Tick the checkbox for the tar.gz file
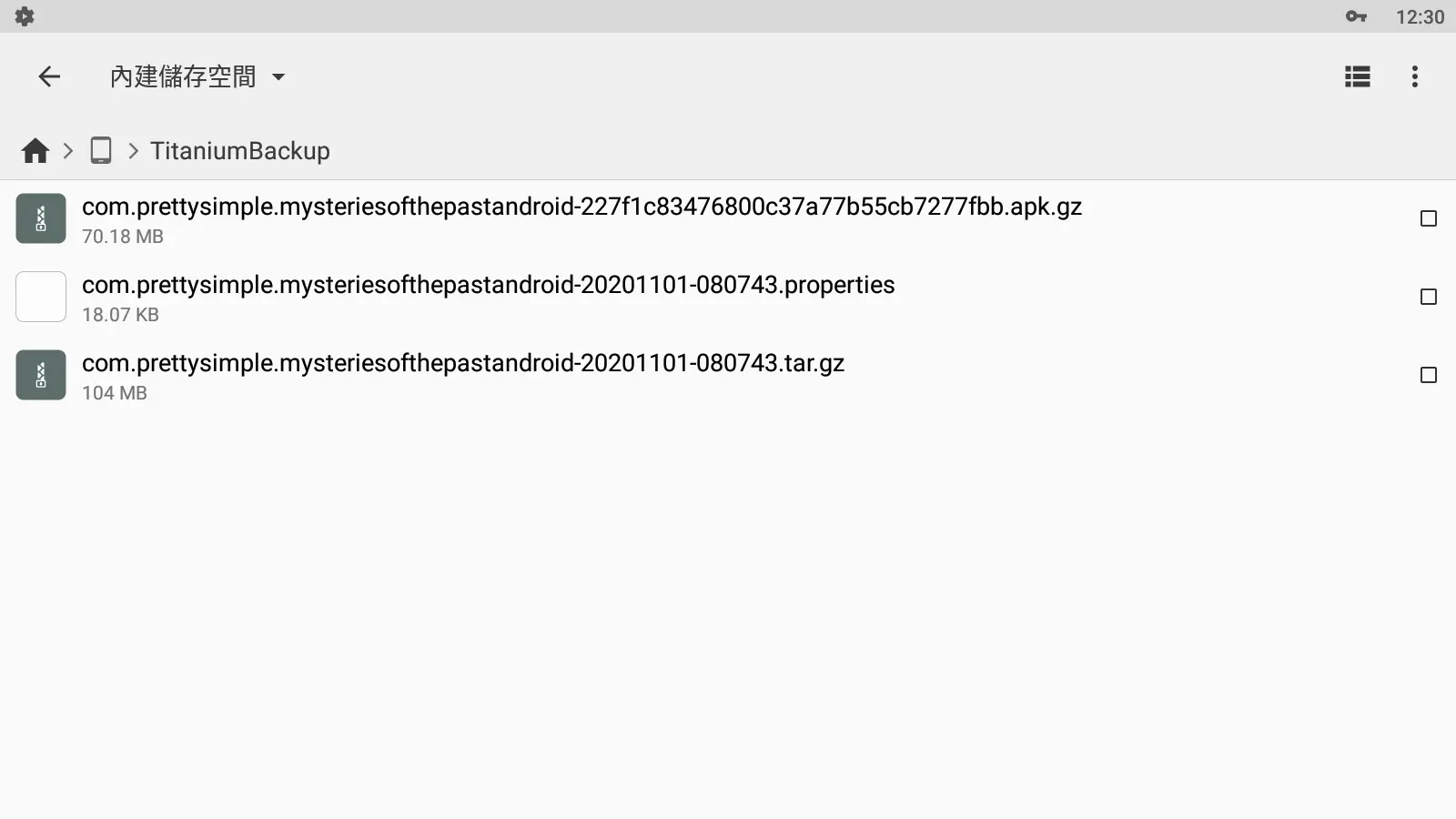The image size is (1456, 819). (1429, 375)
